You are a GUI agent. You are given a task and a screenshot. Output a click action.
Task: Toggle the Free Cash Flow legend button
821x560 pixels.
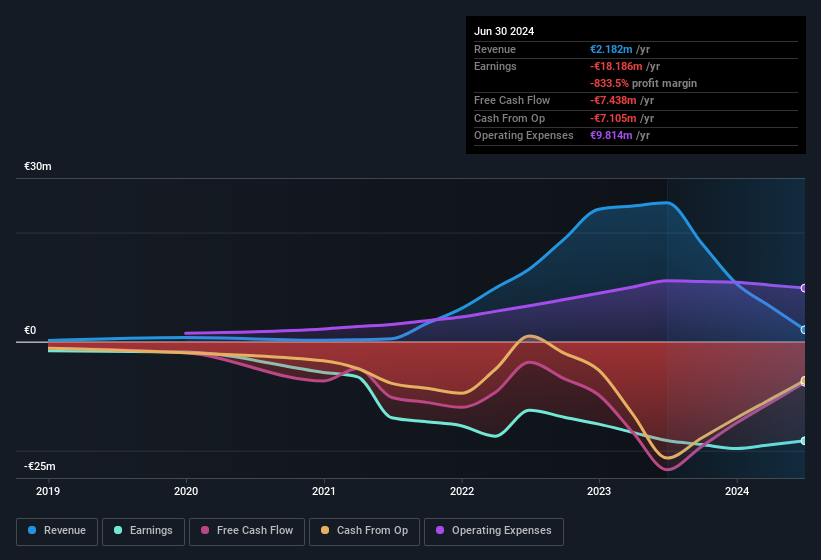[x=247, y=531]
